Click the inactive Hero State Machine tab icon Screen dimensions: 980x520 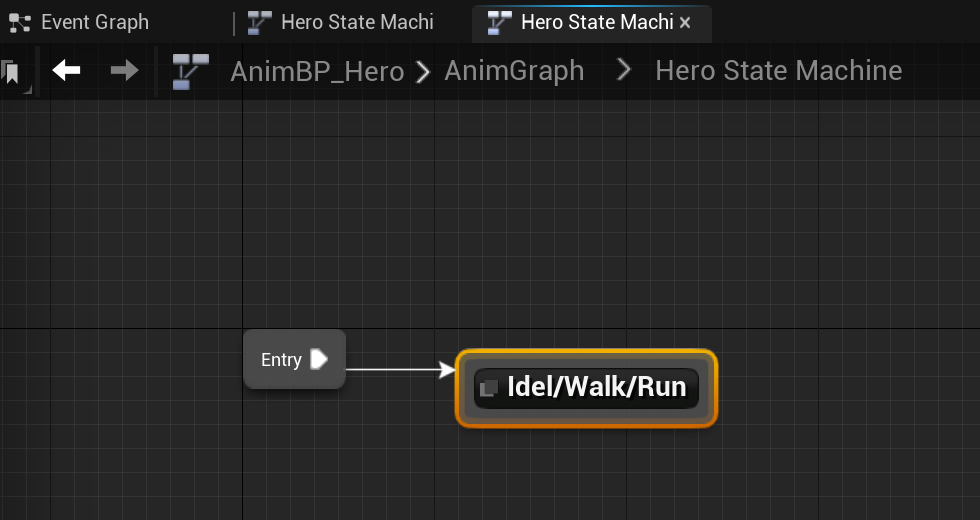pyautogui.click(x=260, y=22)
